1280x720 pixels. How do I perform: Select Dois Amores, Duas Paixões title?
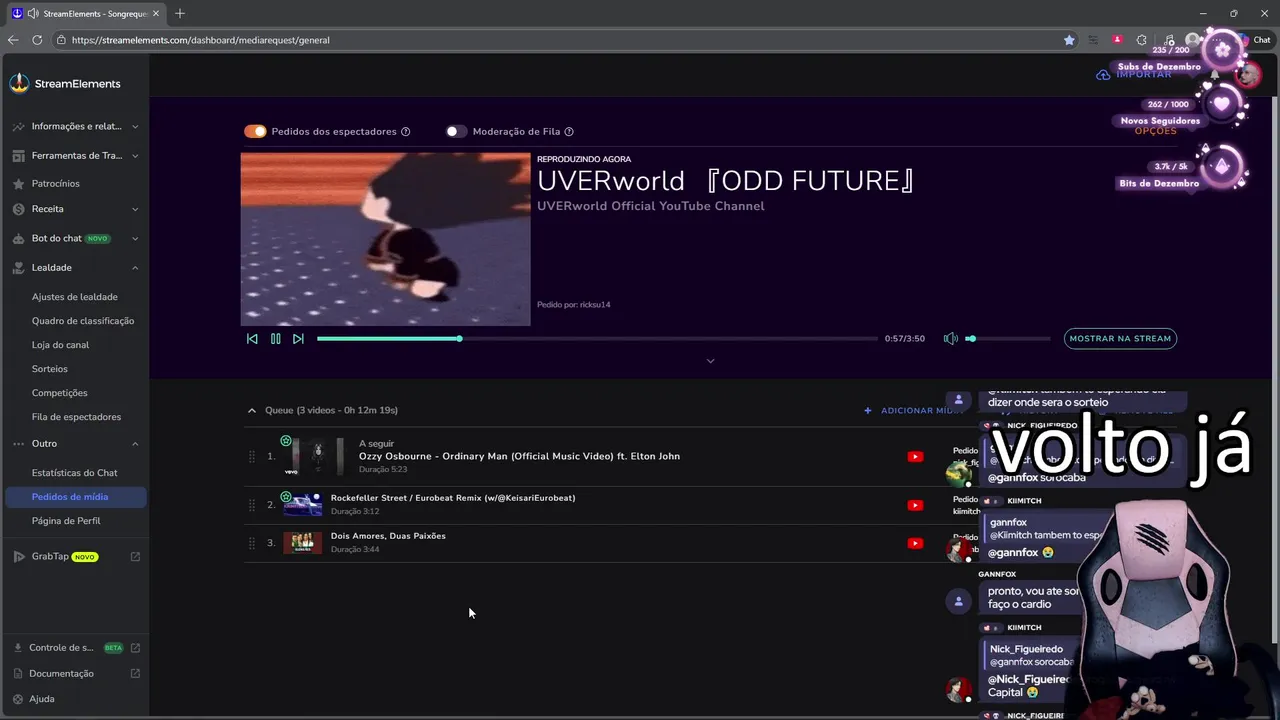point(388,536)
